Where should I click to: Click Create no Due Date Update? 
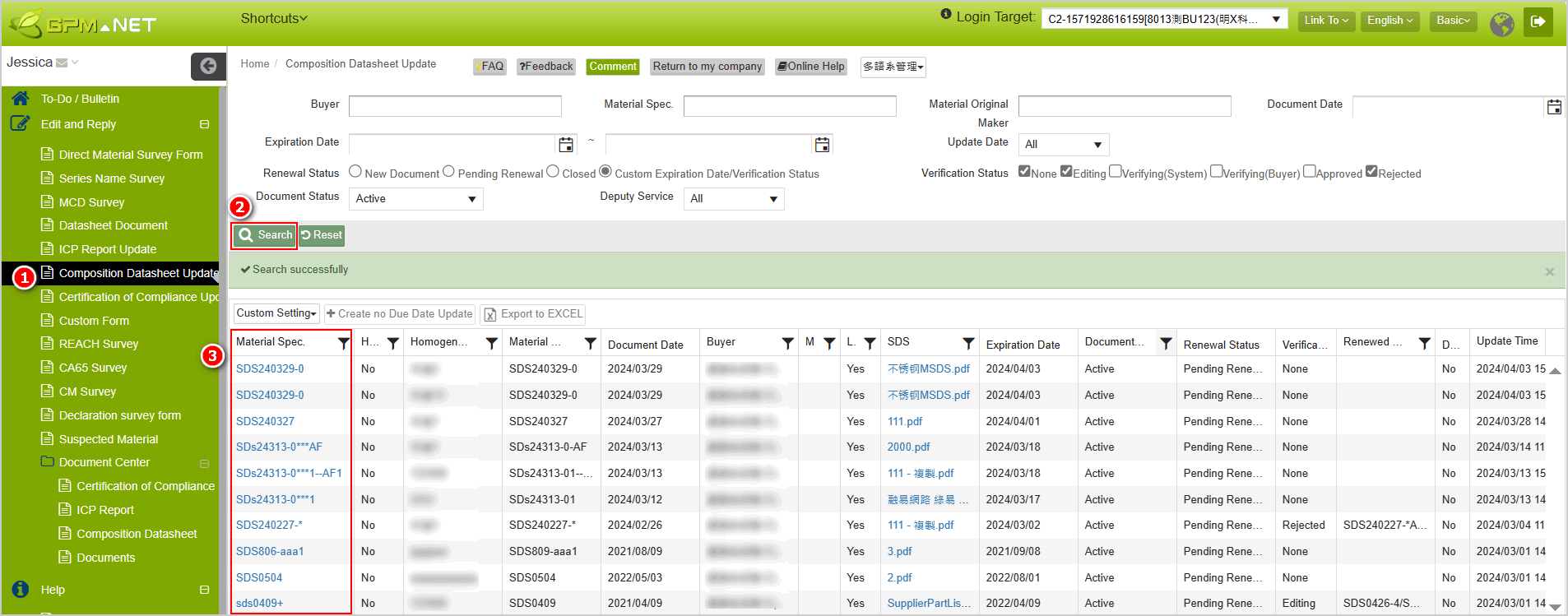click(x=400, y=314)
